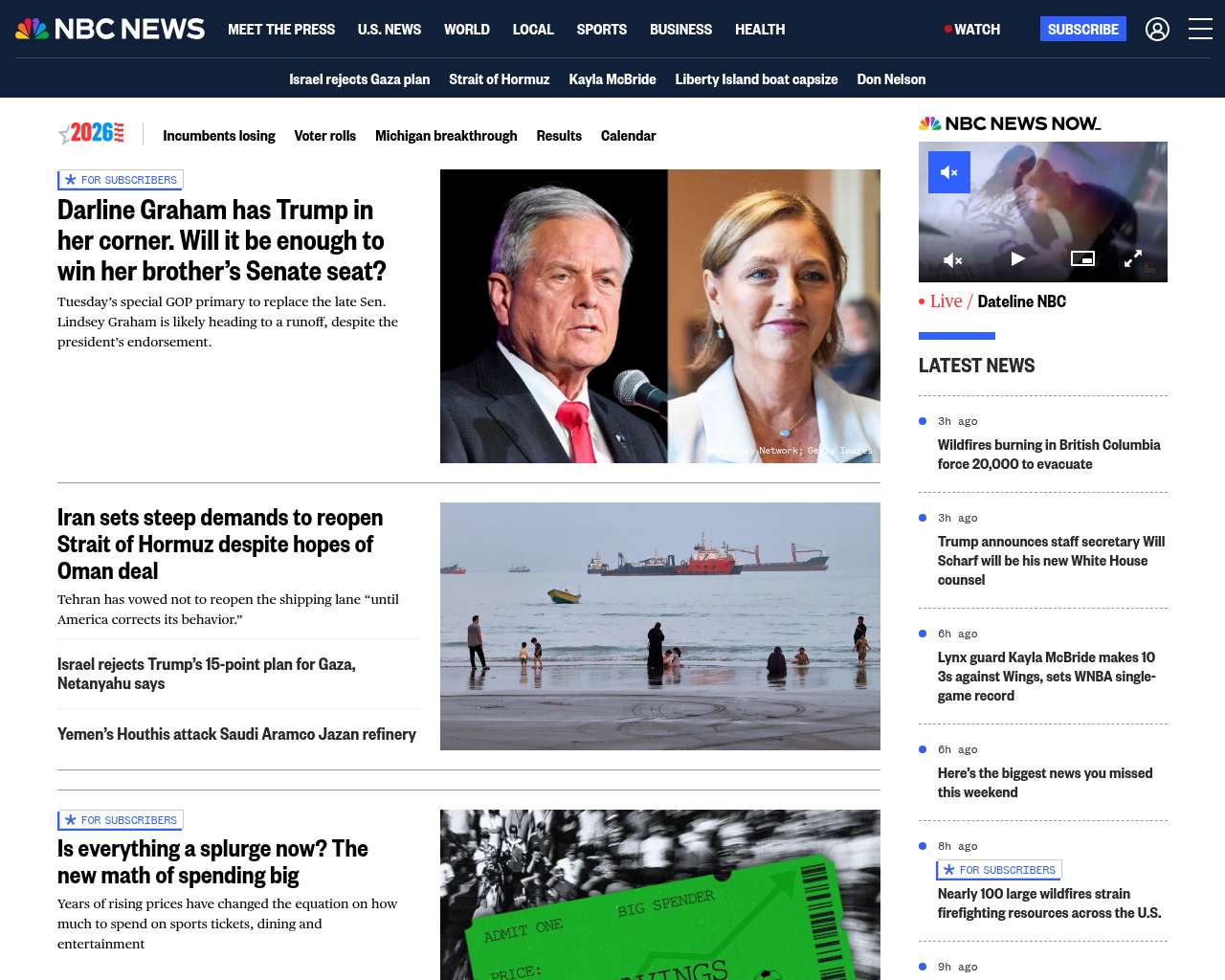The image size is (1225, 980).
Task: Open Dateline NBC live link
Action: [1022, 301]
